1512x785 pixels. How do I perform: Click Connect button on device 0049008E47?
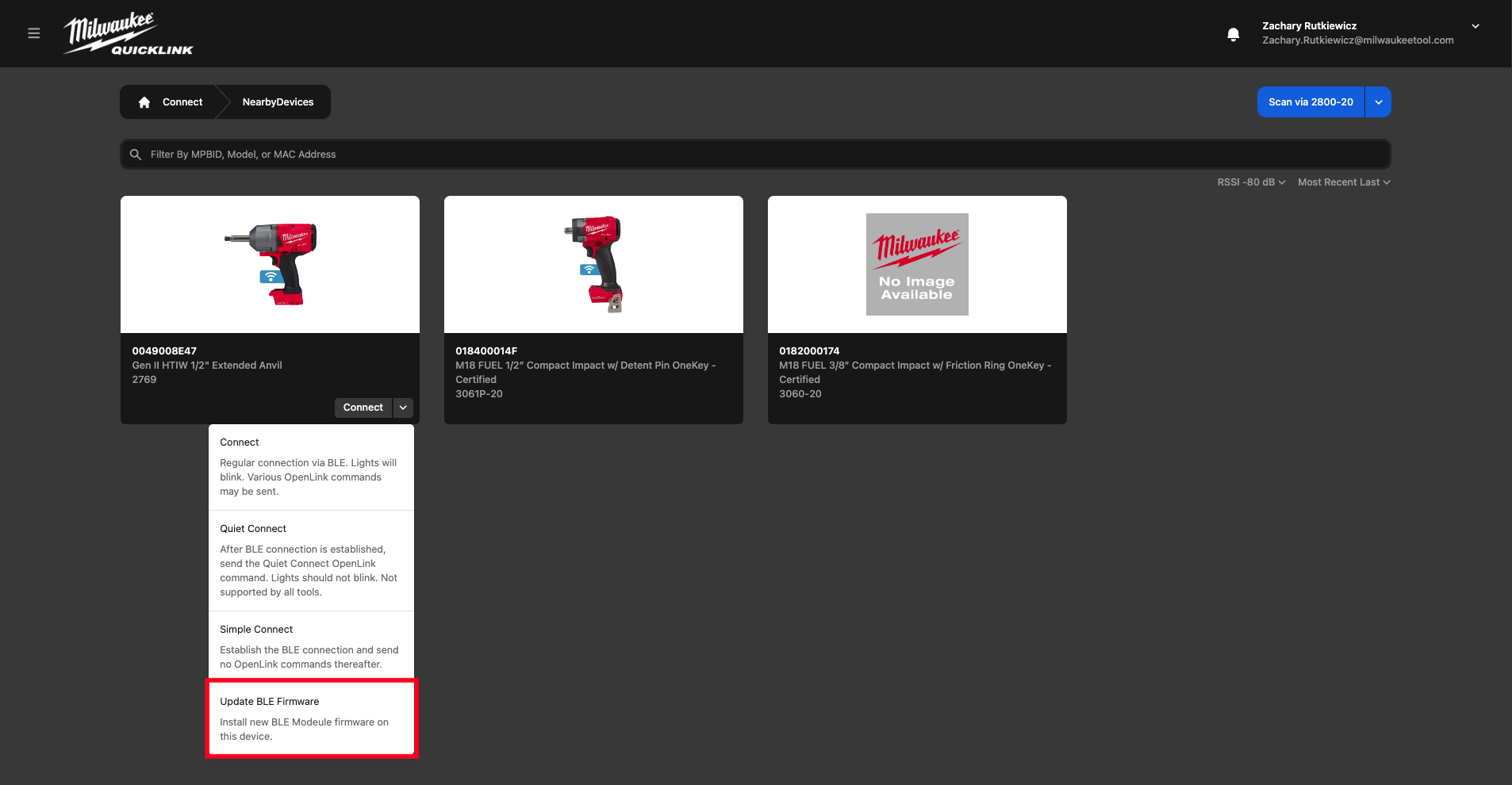click(363, 408)
